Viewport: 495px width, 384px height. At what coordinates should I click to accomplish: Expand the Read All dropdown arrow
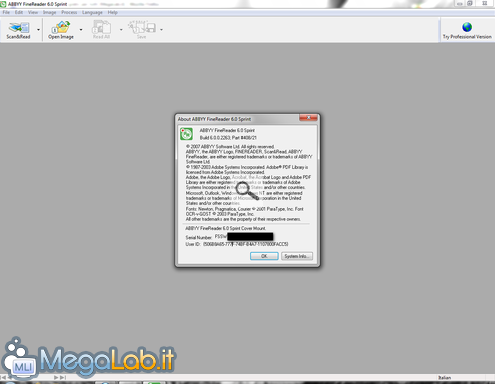point(121,30)
